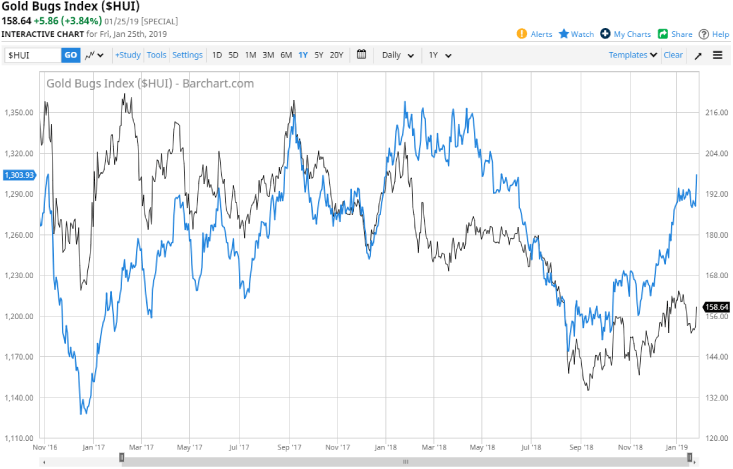
Task: Click the $HUI symbol input field
Action: tap(30, 55)
